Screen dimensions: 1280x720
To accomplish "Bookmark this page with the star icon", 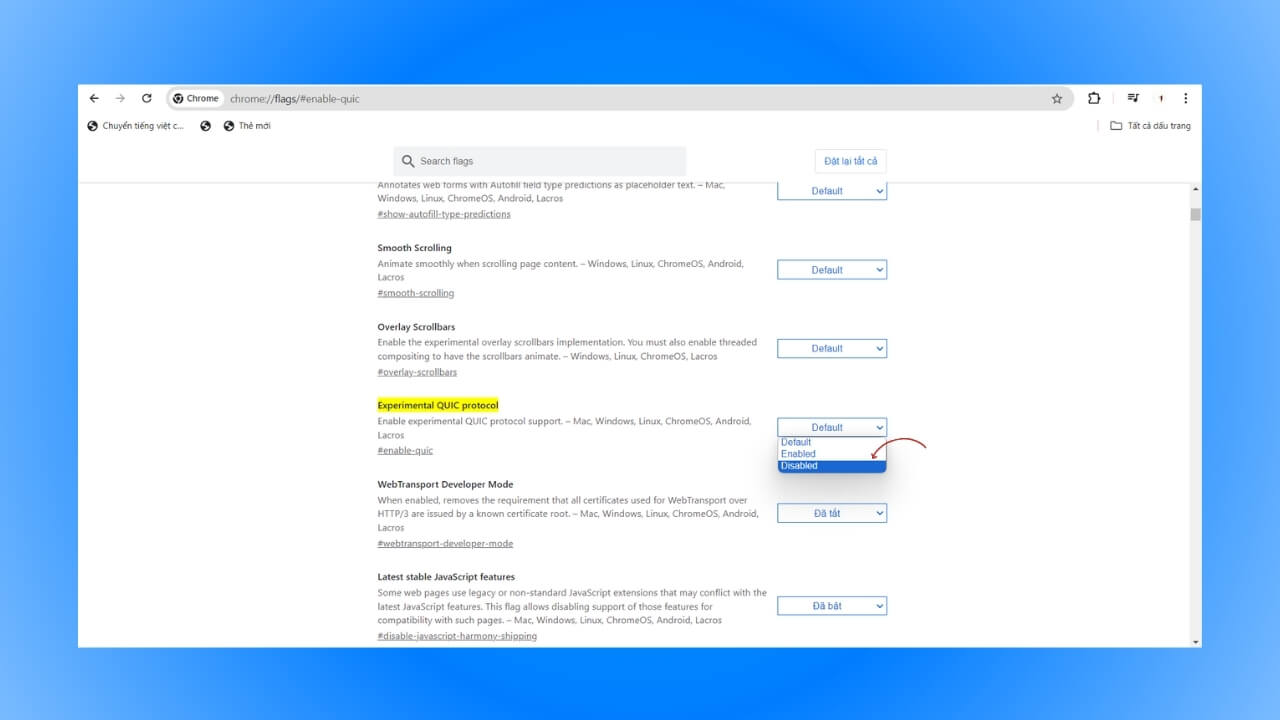I will tap(1057, 99).
